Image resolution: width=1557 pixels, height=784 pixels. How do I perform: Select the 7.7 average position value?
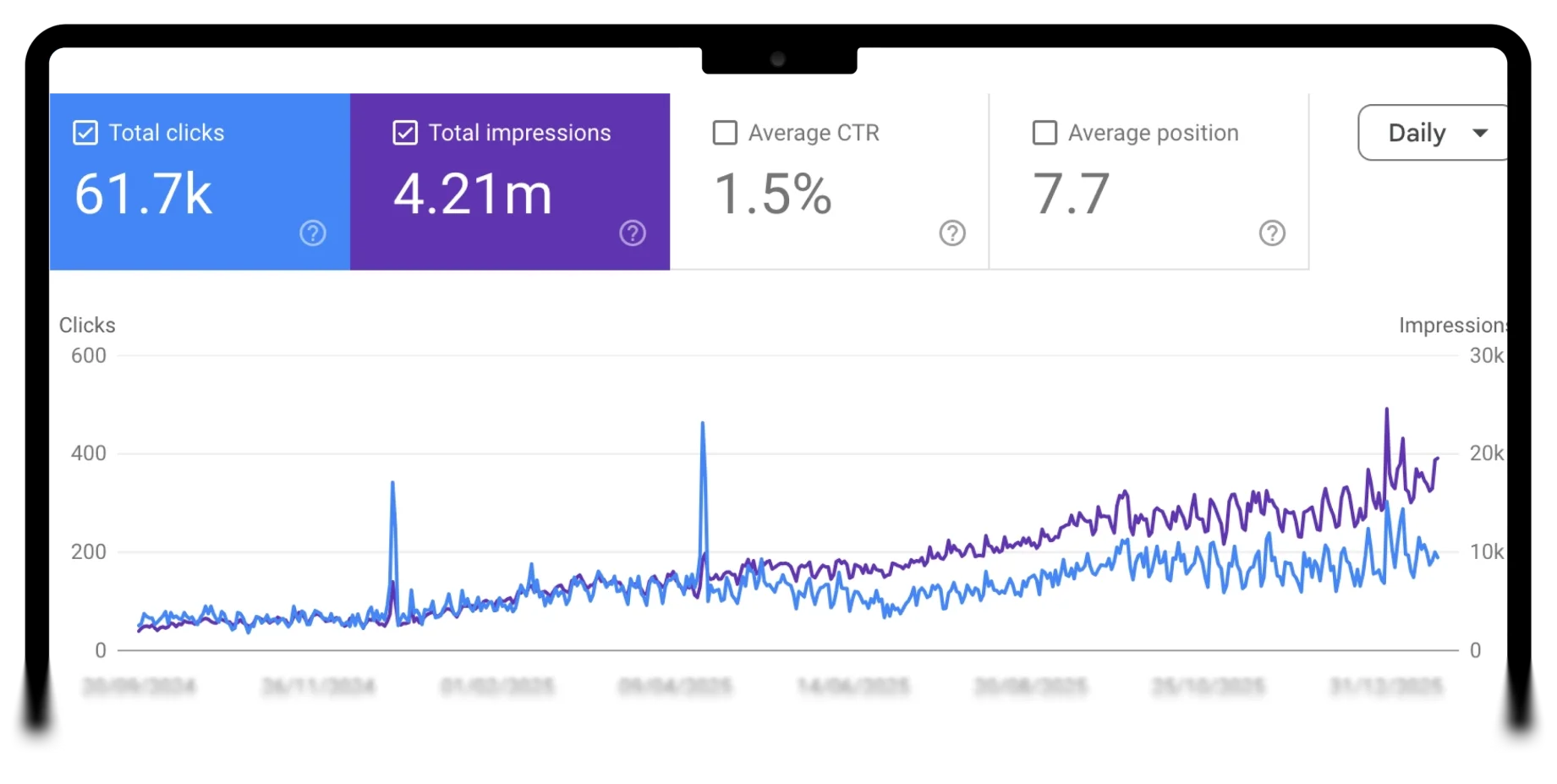tap(1071, 195)
